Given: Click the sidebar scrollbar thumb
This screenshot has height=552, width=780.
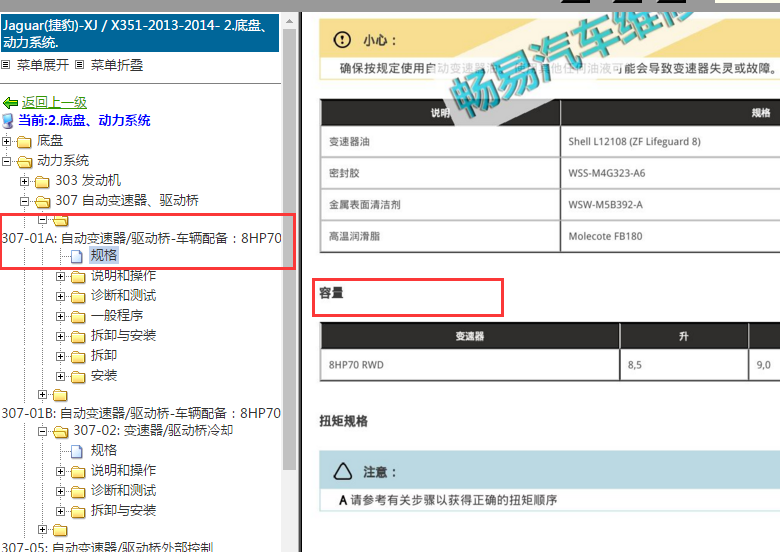Looking at the screenshot, I should pos(290,249).
